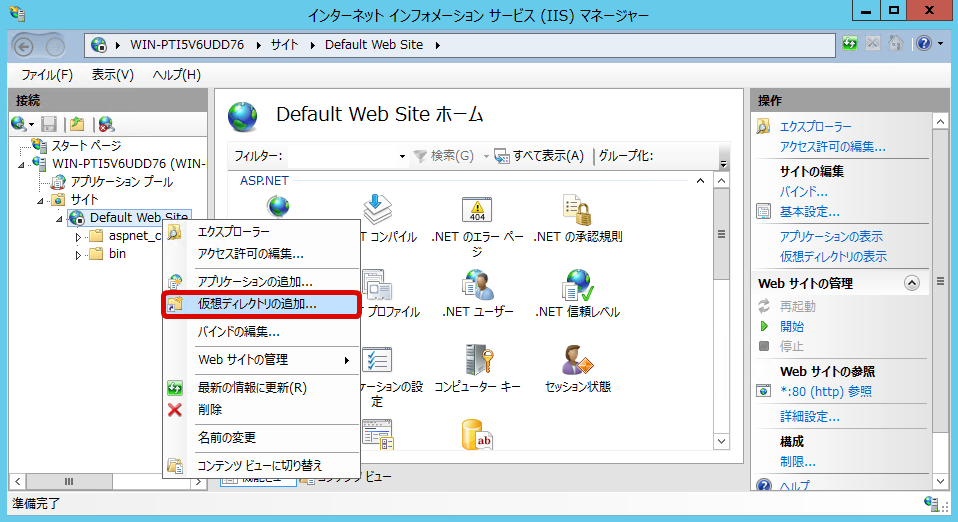Click the フィルター input field
The width and height of the screenshot is (958, 522).
click(x=346, y=156)
